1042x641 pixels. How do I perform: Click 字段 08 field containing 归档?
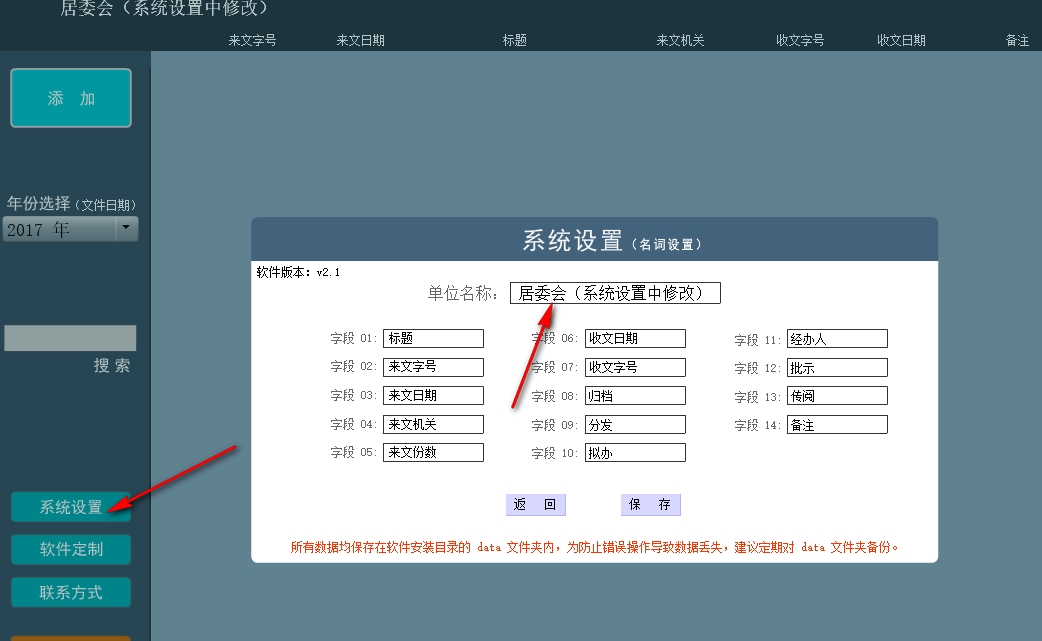(635, 395)
